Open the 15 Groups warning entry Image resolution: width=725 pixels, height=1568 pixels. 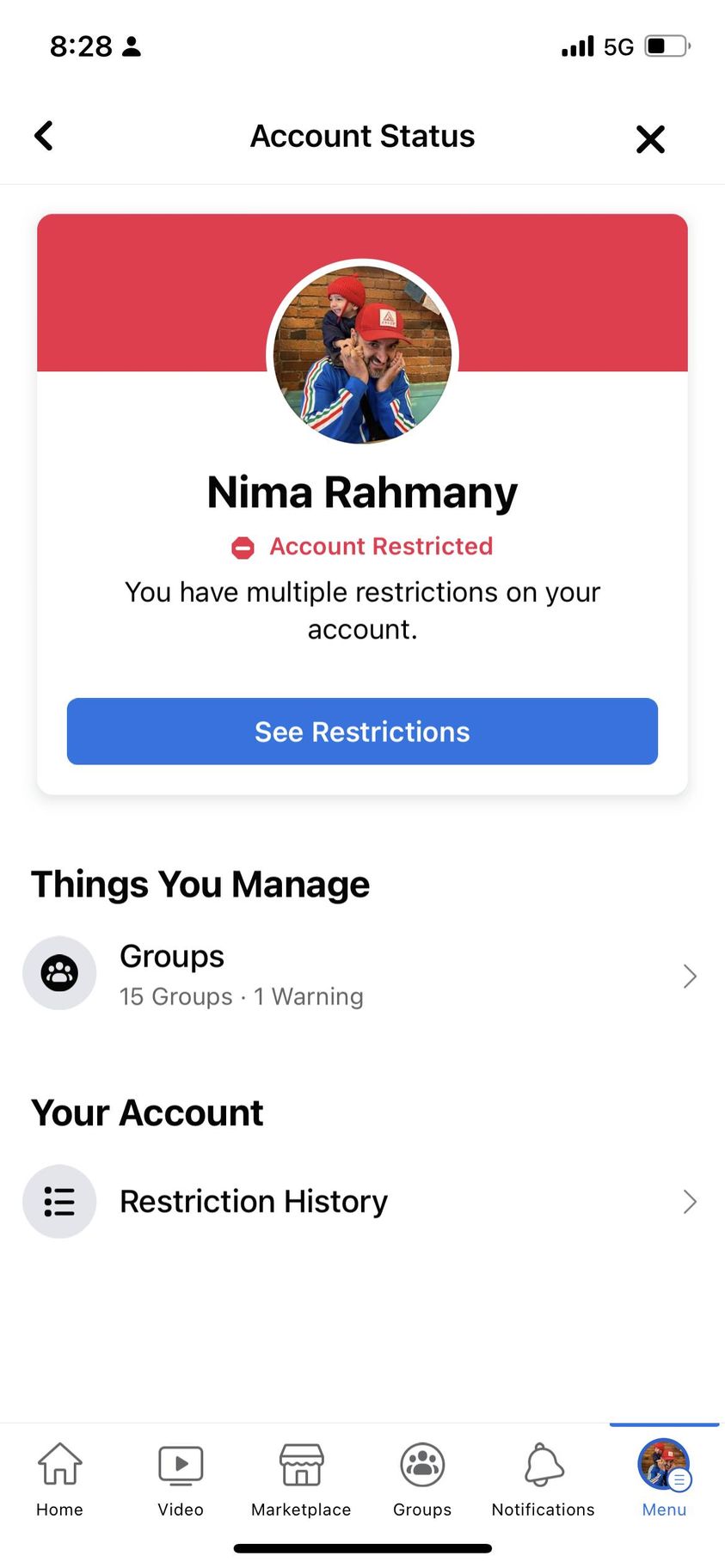(x=242, y=996)
